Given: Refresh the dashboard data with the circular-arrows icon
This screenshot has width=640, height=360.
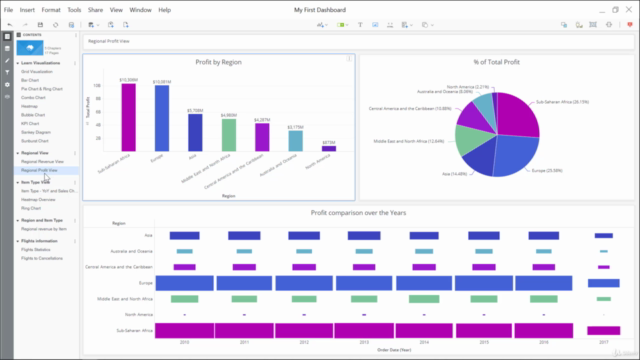Looking at the screenshot, I should click(x=56, y=25).
